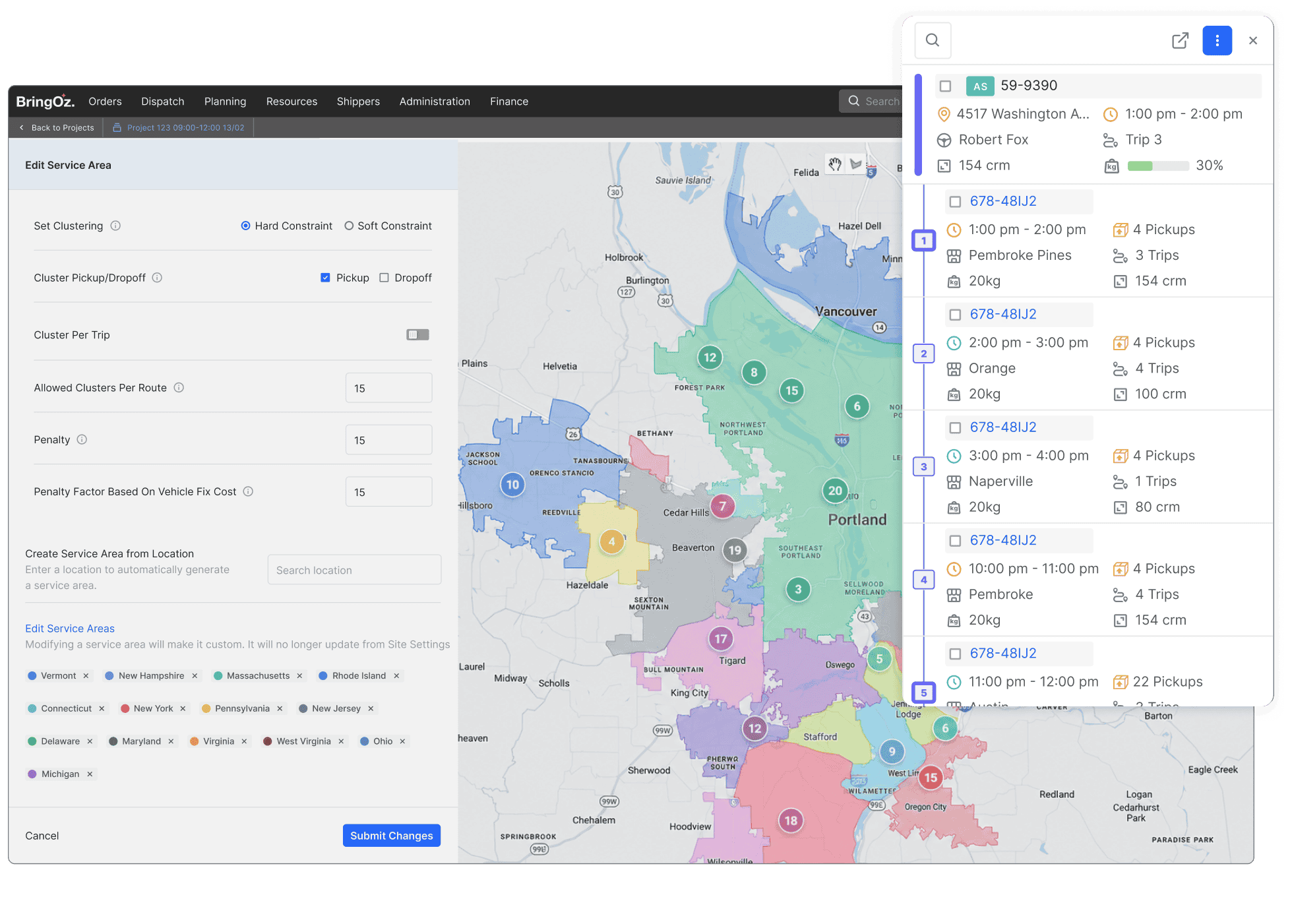Click the info icon beside Penalty
The image size is (1290, 924).
pyautogui.click(x=82, y=439)
